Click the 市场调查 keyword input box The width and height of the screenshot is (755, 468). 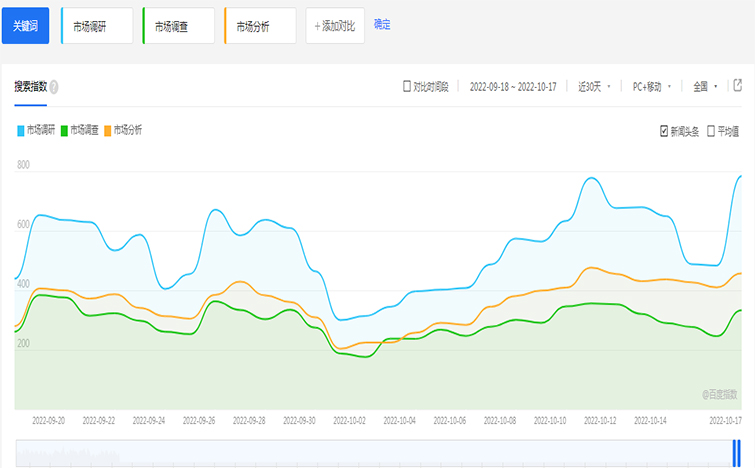179,26
